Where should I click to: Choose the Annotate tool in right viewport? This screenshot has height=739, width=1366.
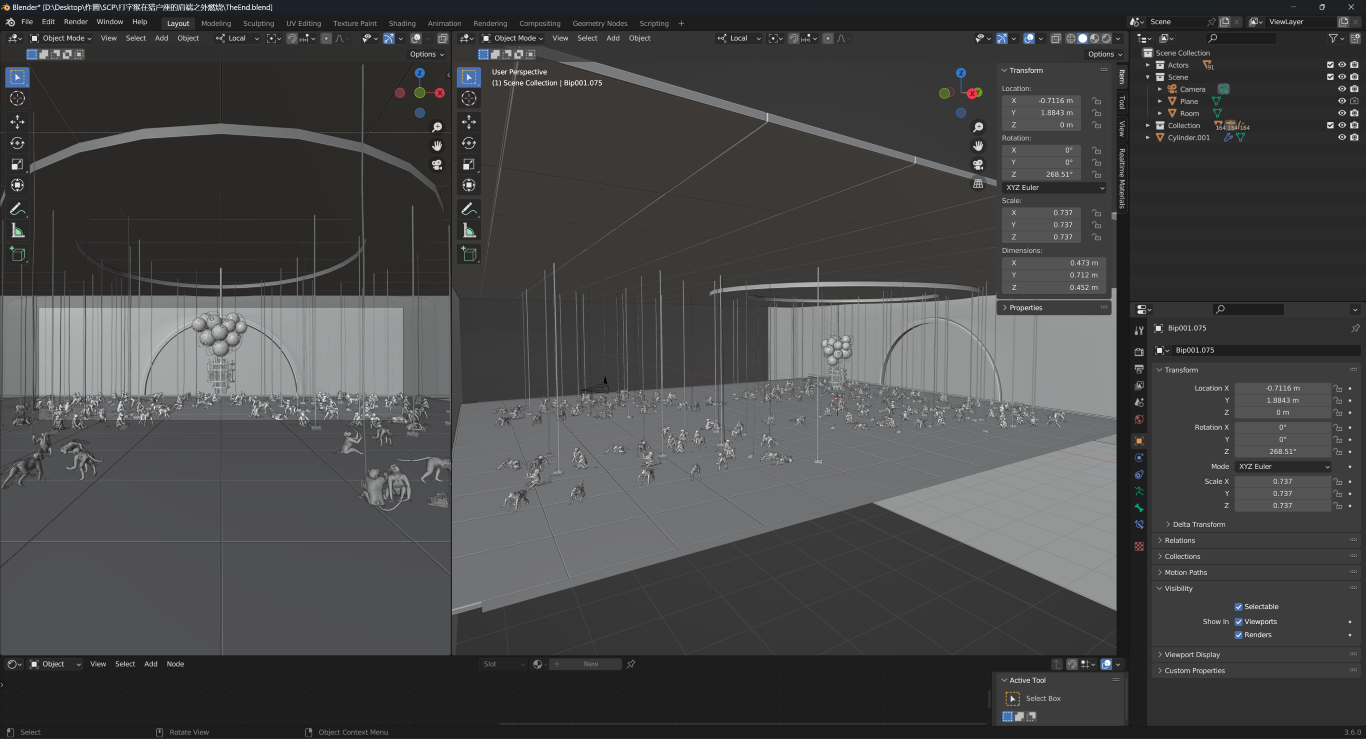click(x=469, y=209)
